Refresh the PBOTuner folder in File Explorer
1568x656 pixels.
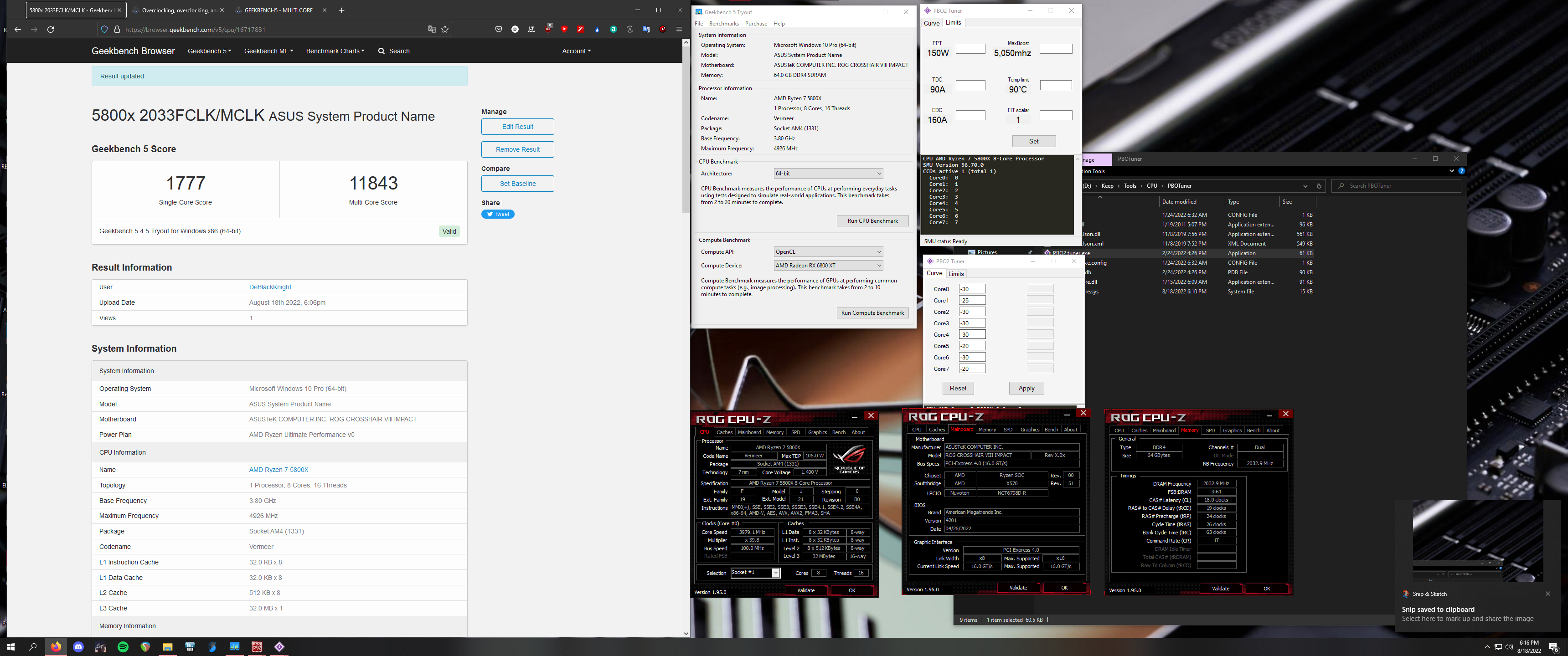click(1319, 186)
